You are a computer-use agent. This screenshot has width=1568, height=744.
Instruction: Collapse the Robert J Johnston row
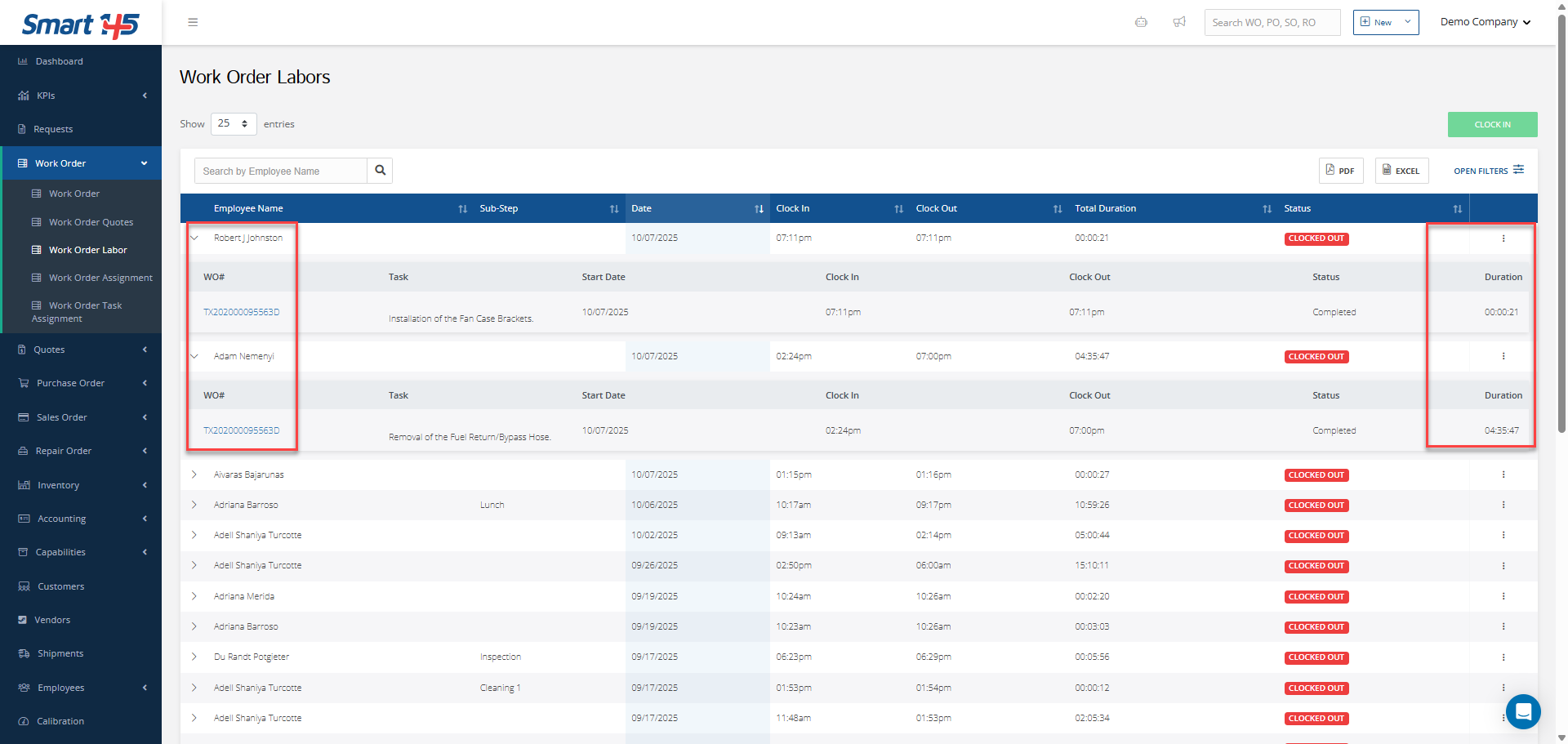click(x=194, y=238)
